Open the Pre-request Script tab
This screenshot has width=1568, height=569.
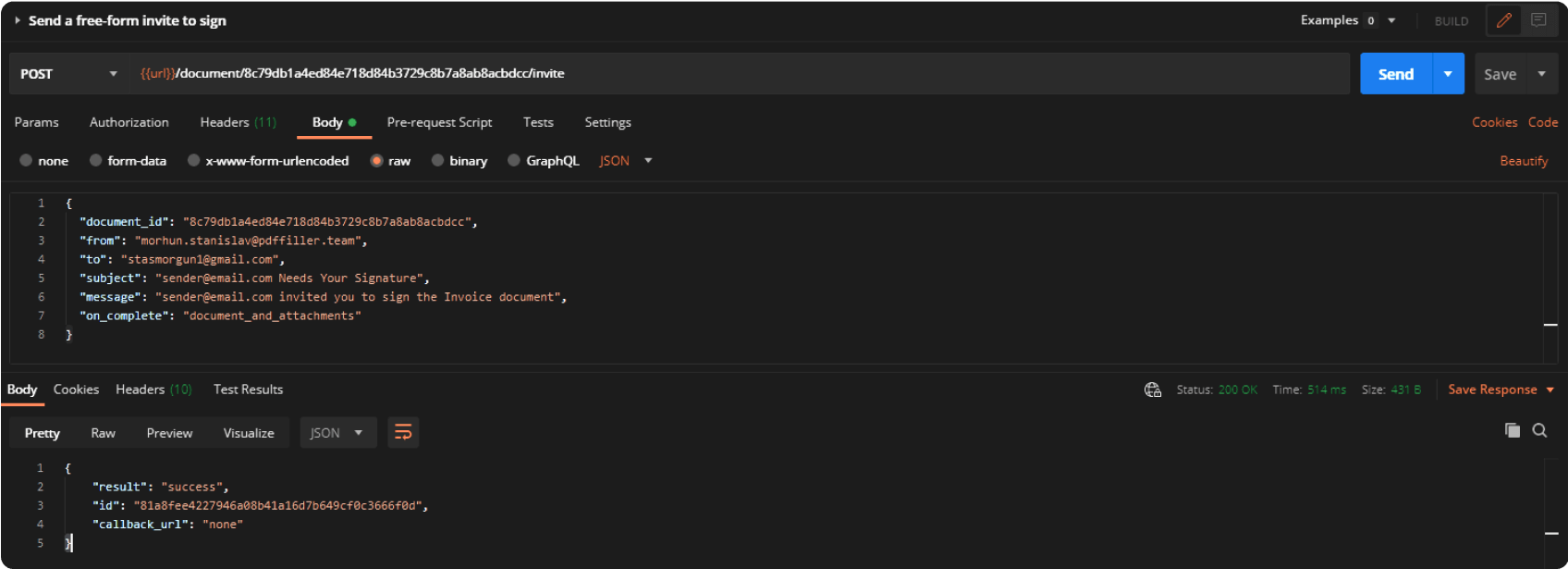tap(439, 122)
